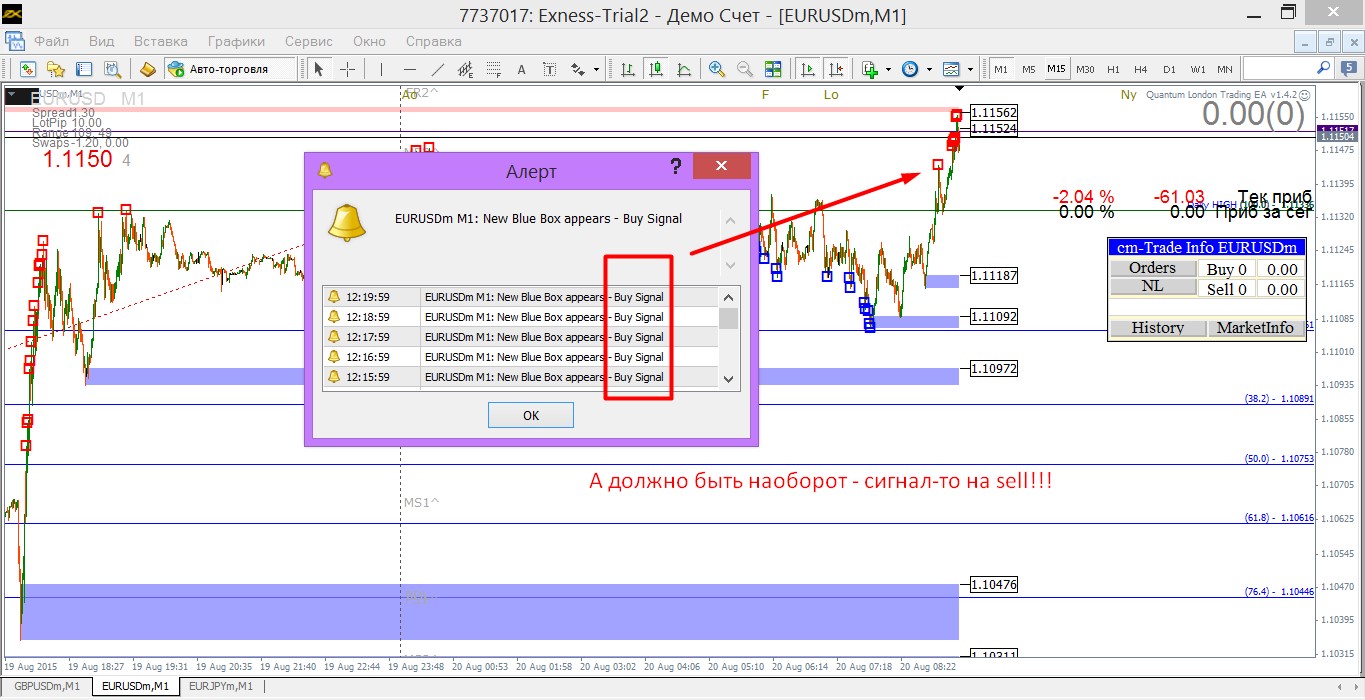Open the chart templates dropdown
The image size is (1365, 700).
pos(970,69)
